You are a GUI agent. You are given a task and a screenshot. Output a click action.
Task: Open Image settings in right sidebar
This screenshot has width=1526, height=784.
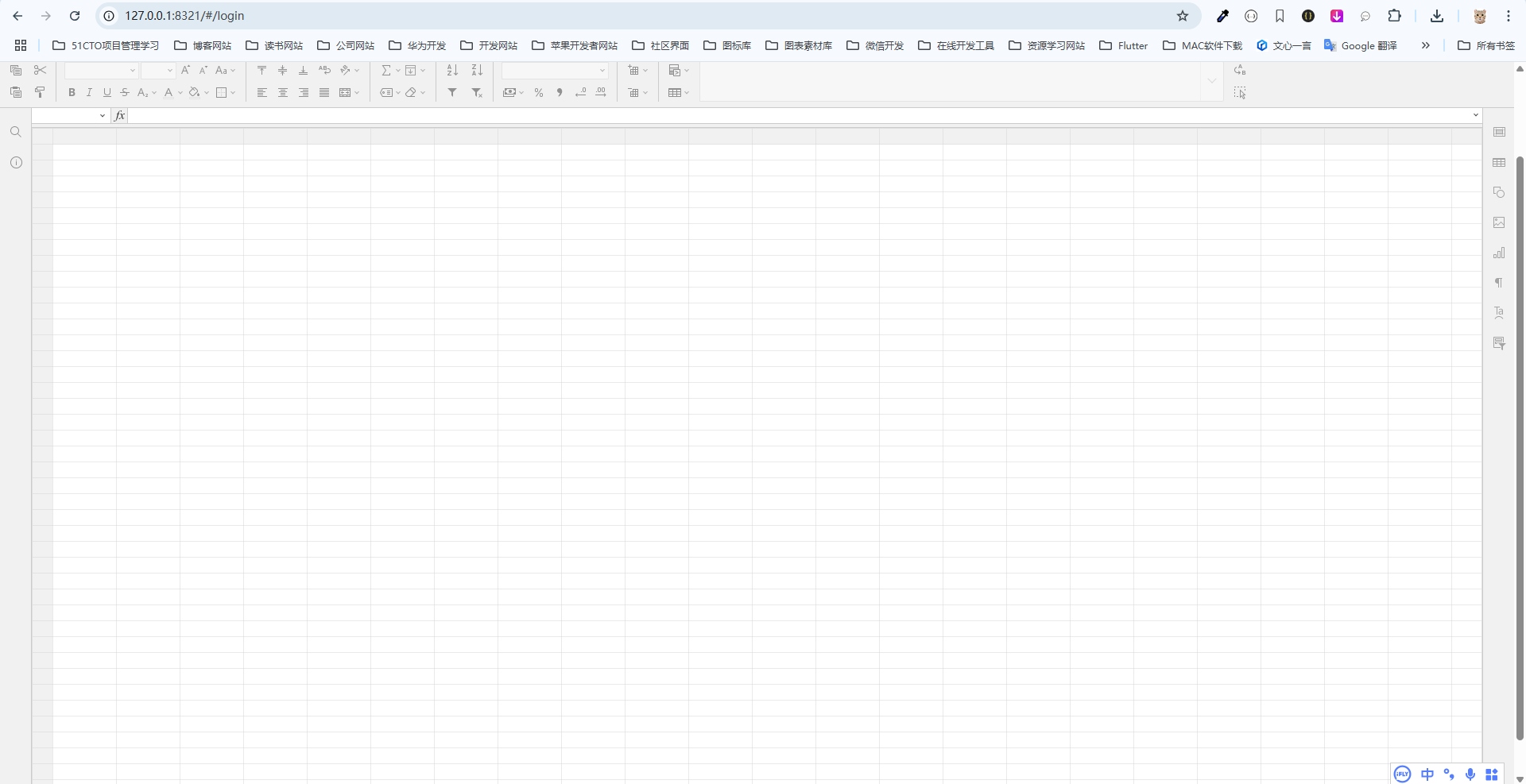1499,223
